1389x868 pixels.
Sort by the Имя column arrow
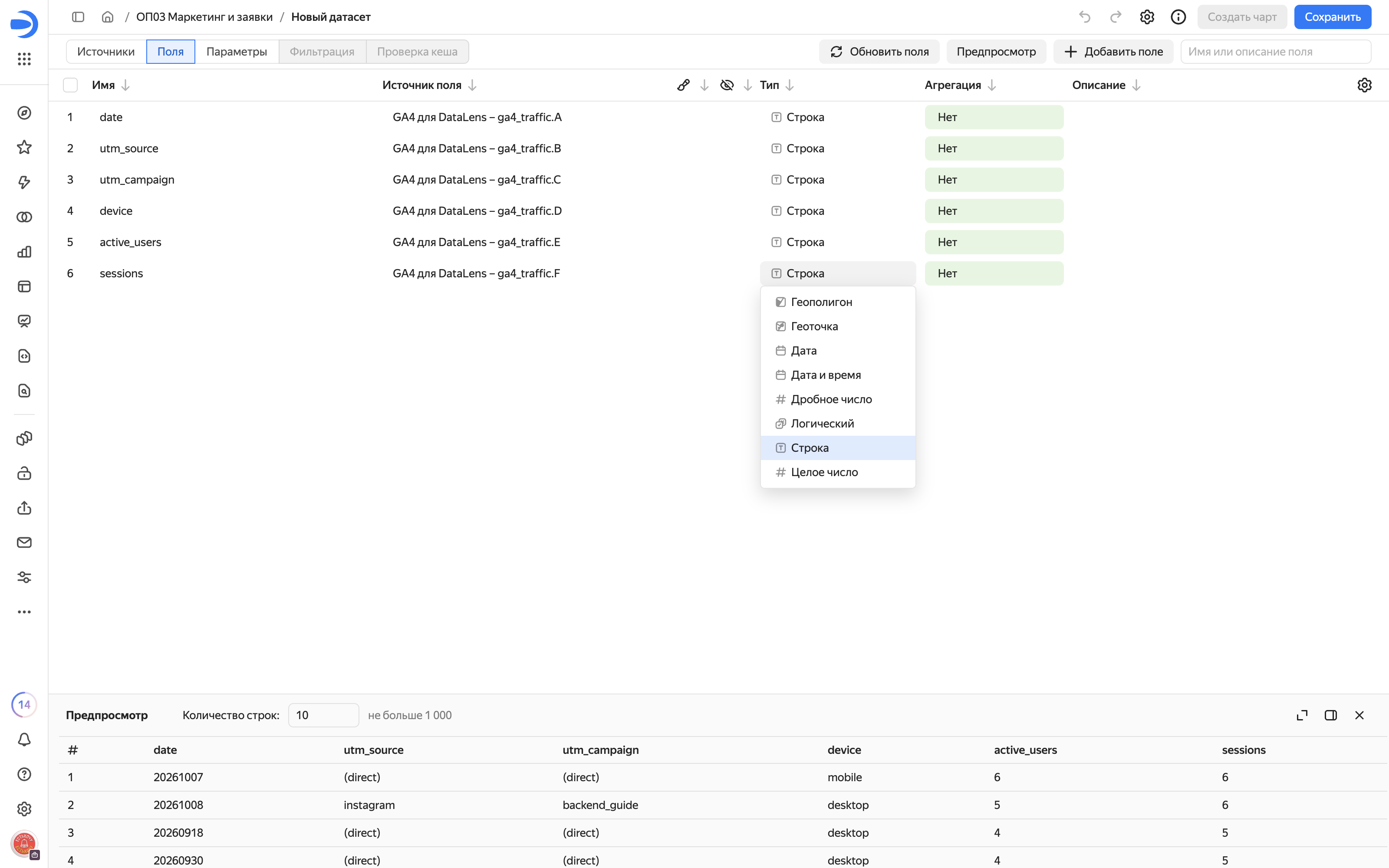(x=126, y=85)
